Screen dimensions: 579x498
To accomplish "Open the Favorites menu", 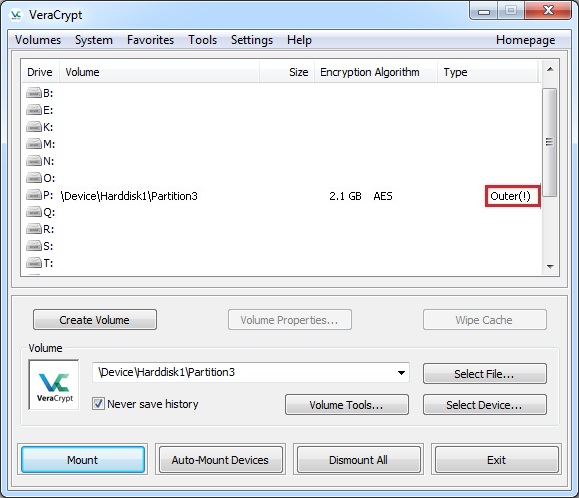I will click(x=150, y=40).
